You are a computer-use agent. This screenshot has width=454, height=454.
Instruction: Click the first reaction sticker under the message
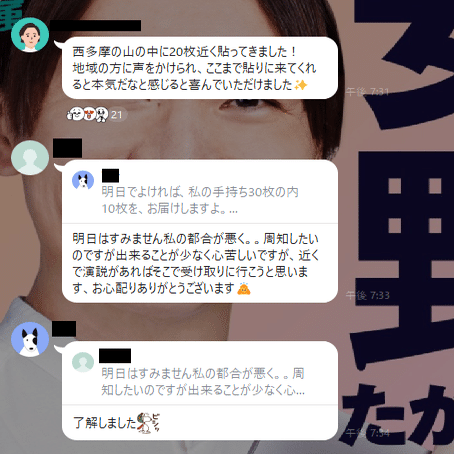pyautogui.click(x=76, y=114)
